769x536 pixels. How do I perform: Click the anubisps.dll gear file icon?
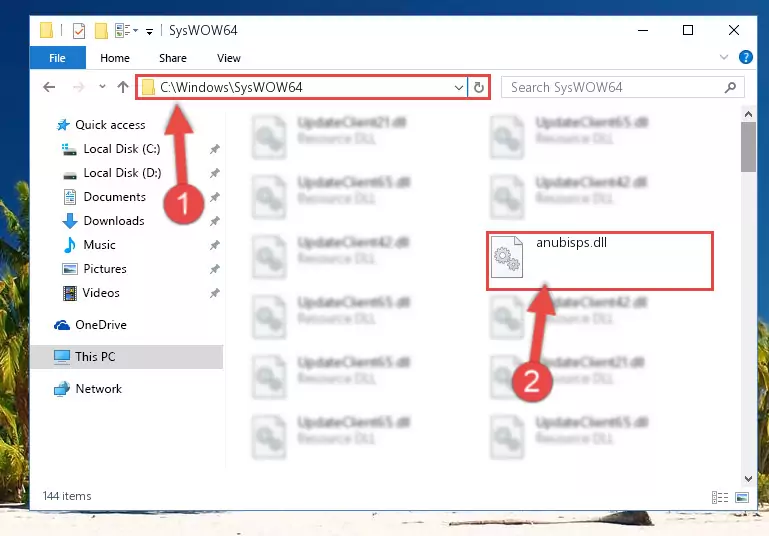tap(507, 257)
